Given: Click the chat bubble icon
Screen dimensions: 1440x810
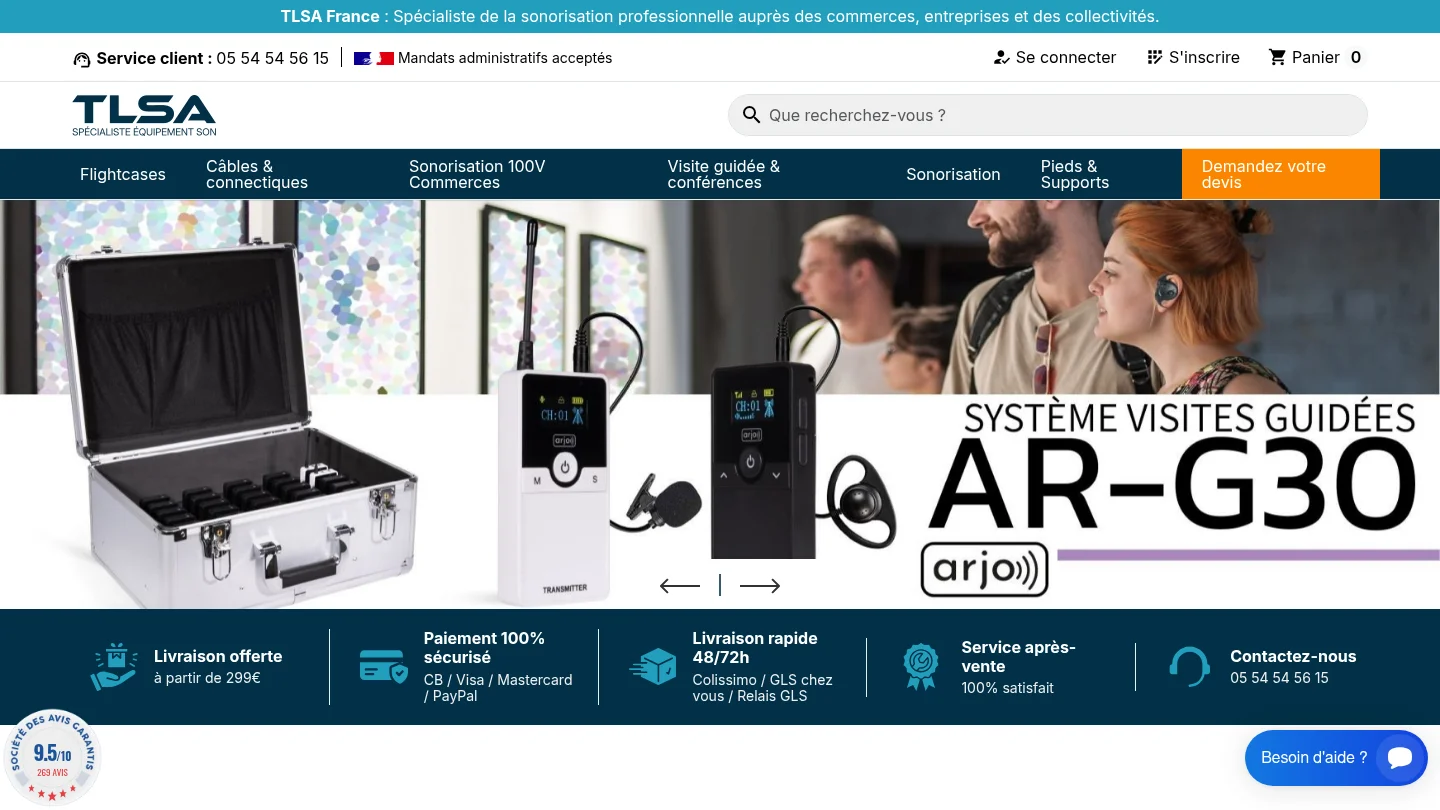Looking at the screenshot, I should (1400, 758).
